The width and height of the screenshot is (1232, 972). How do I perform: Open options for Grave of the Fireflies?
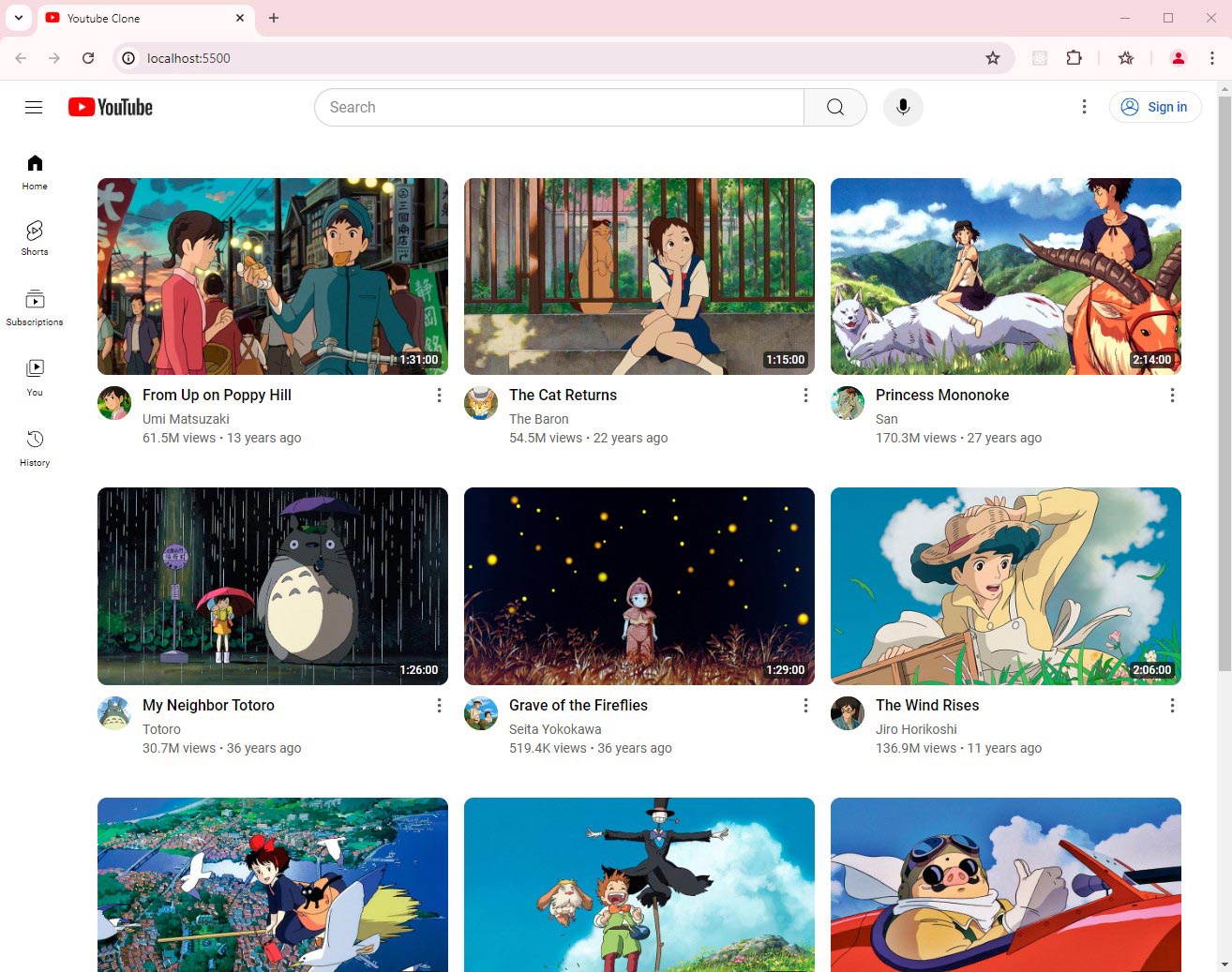click(805, 706)
